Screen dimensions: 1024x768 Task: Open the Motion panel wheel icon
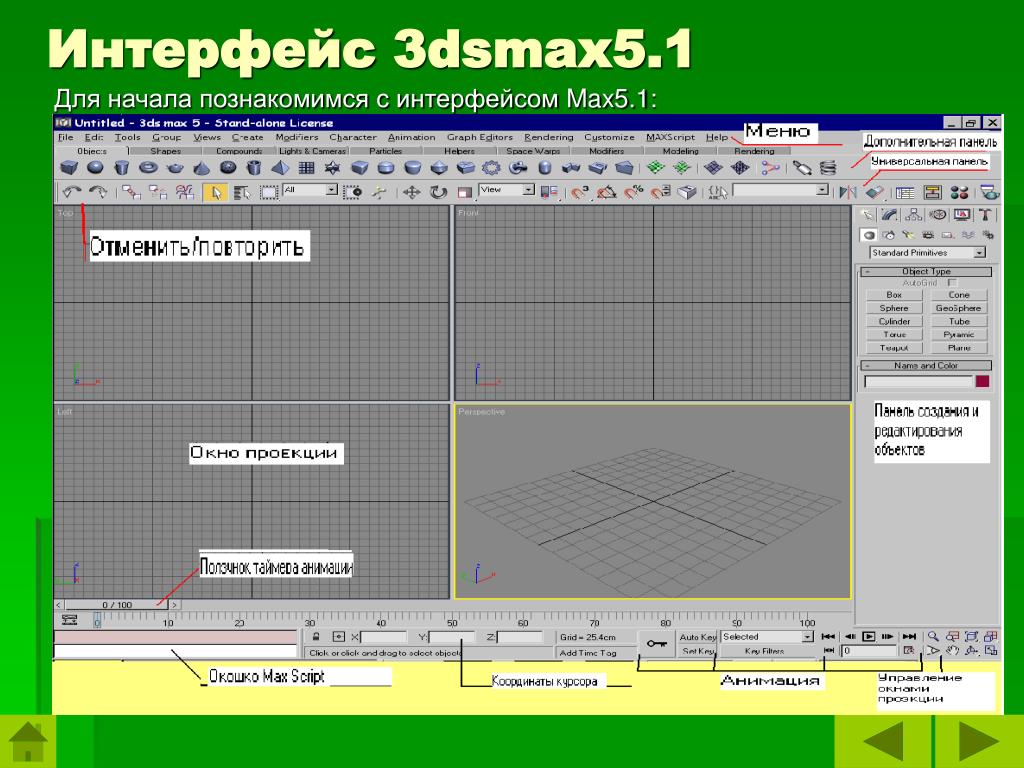point(938,215)
